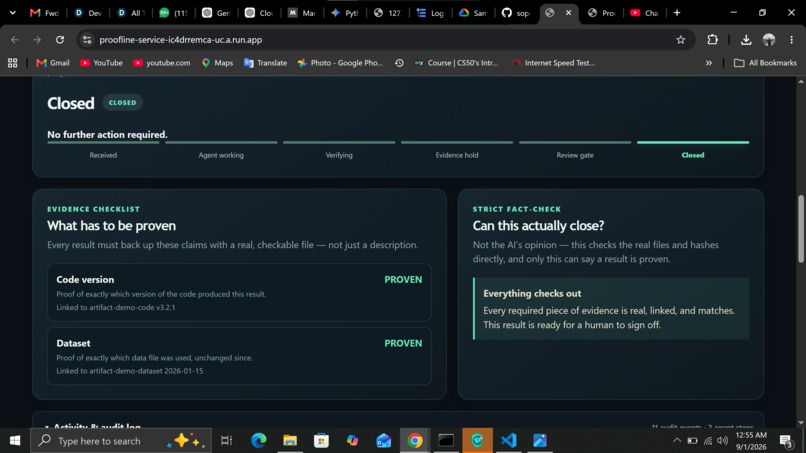Click 'Linked to artifact-demo-code v3.2.1' text

pos(116,307)
